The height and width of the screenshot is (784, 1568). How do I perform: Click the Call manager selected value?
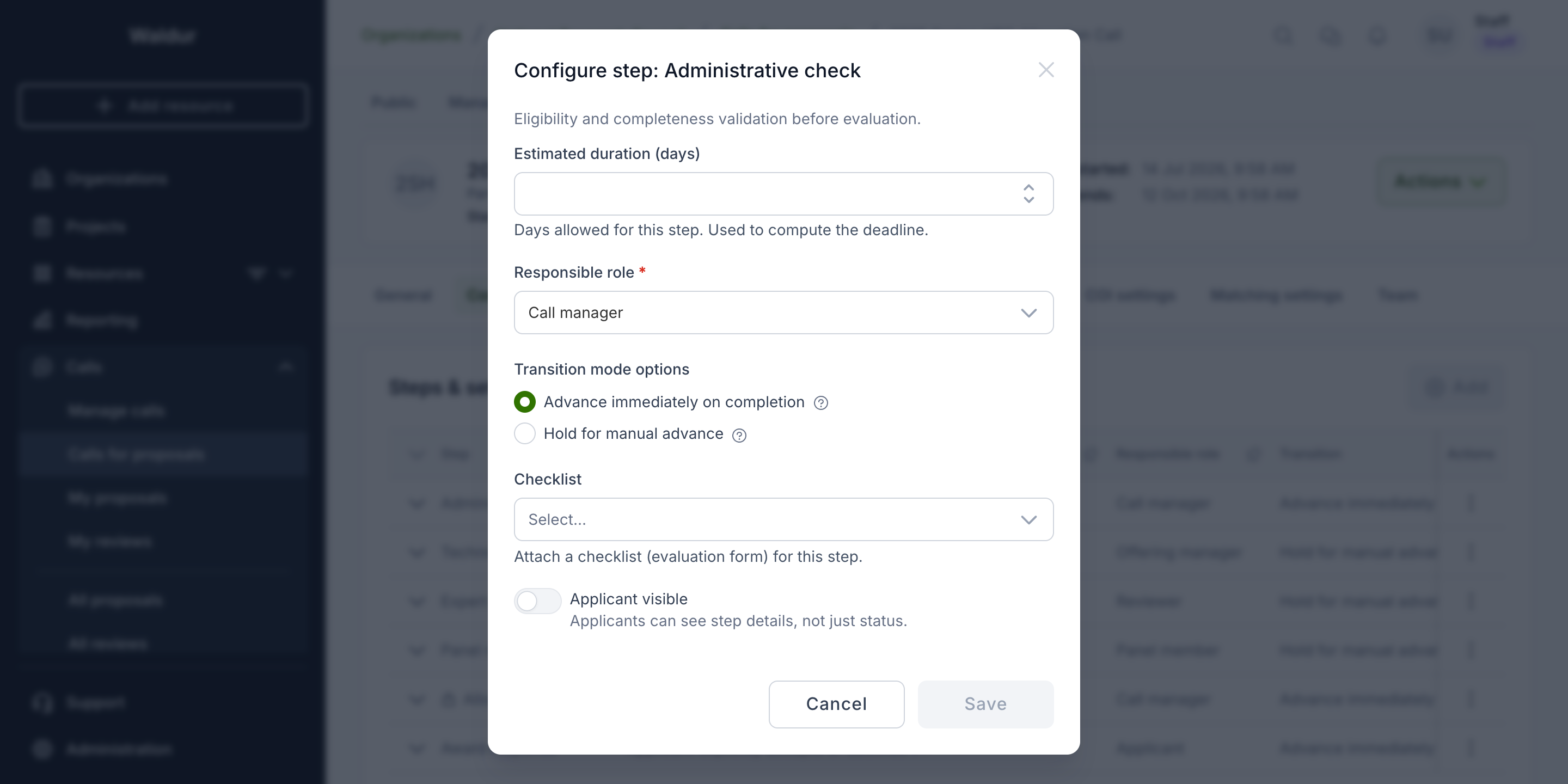(x=575, y=313)
